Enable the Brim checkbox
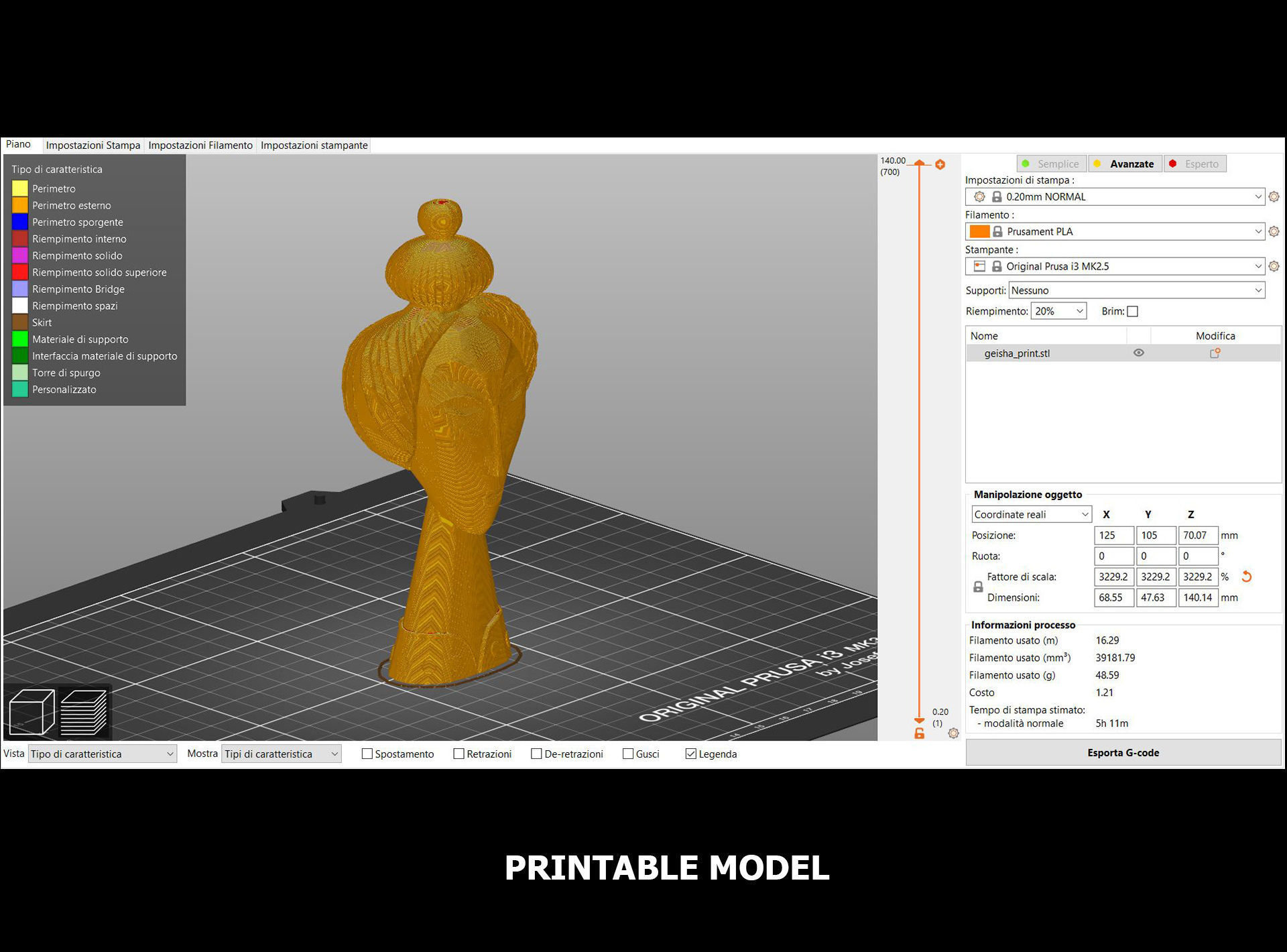1287x952 pixels. click(x=1132, y=311)
